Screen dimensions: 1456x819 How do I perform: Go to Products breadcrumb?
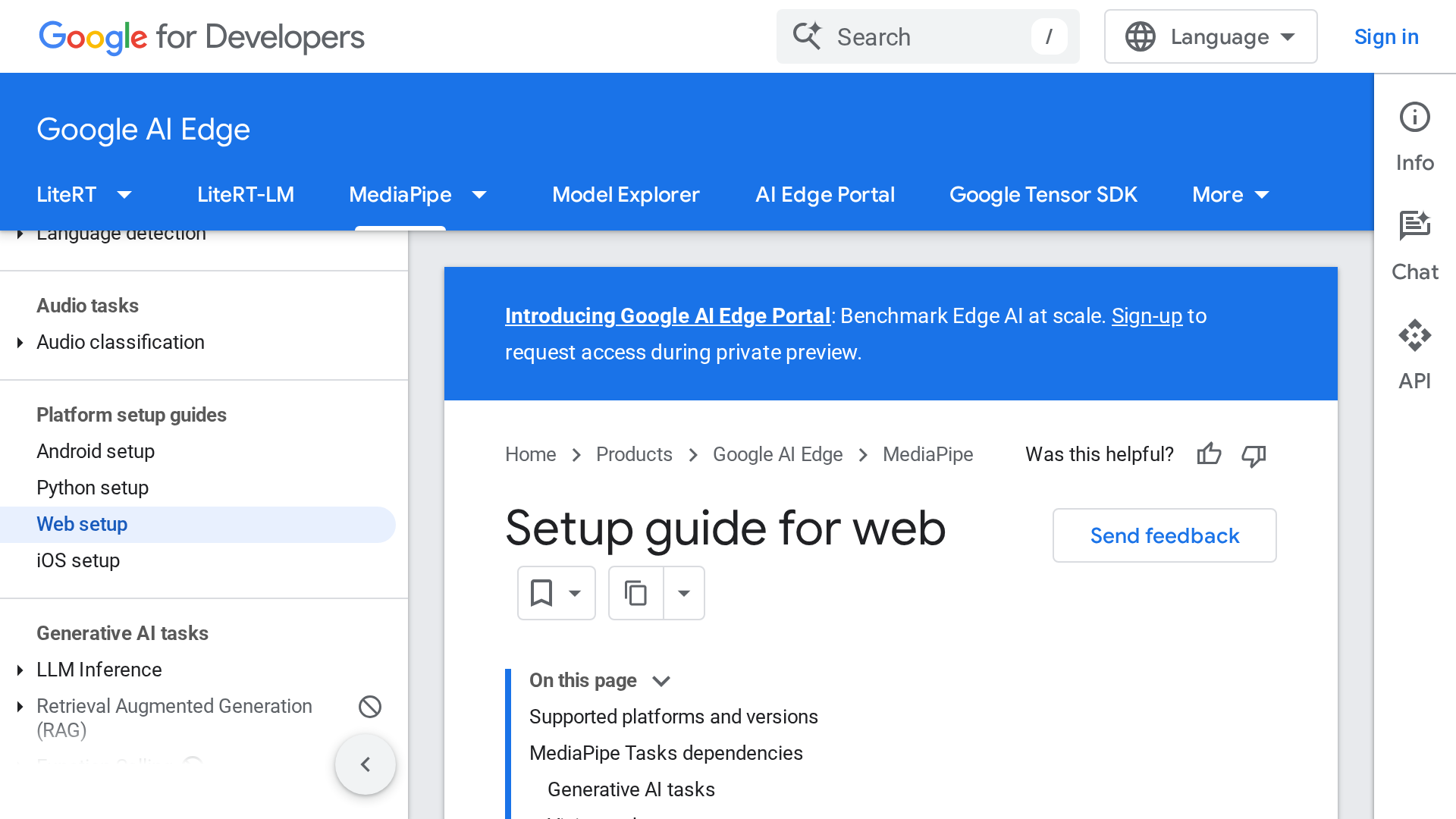634,454
